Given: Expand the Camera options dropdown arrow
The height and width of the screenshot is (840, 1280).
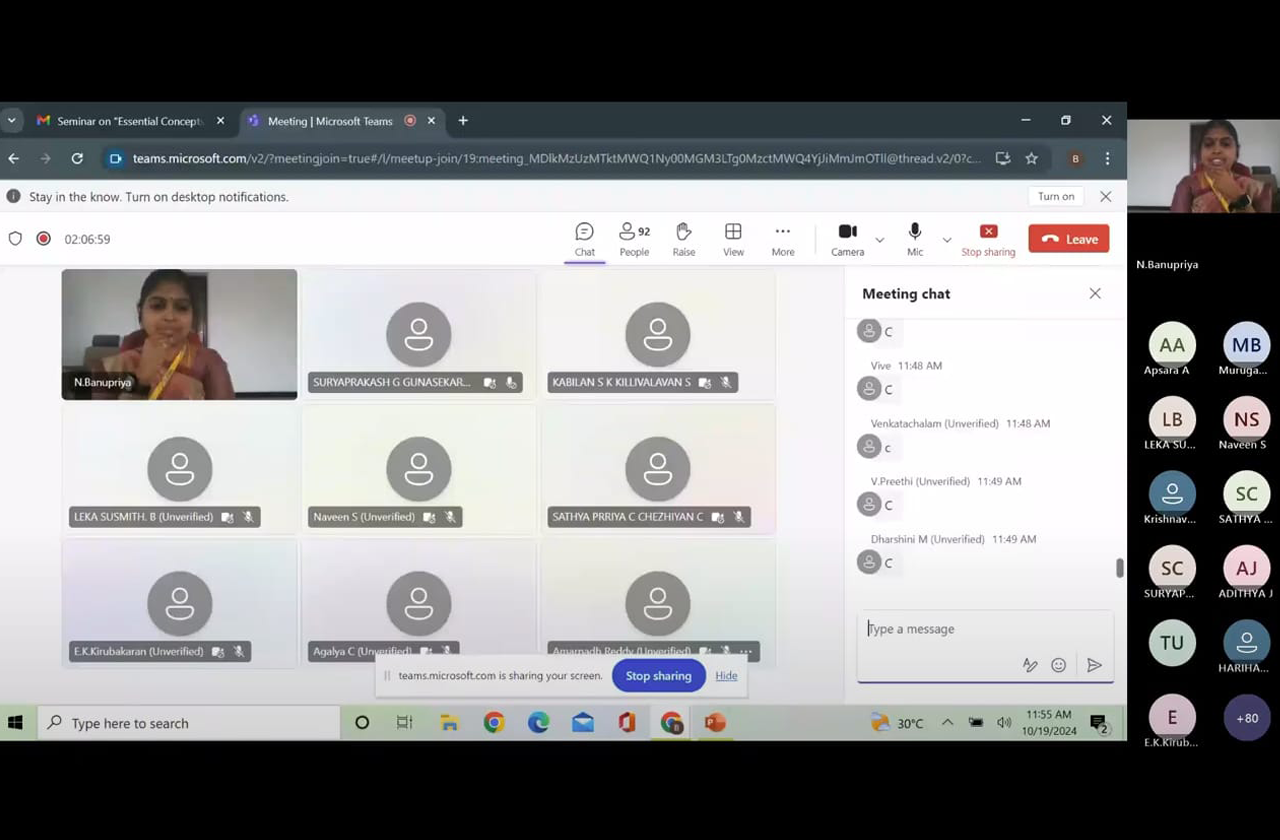Looking at the screenshot, I should (x=880, y=240).
